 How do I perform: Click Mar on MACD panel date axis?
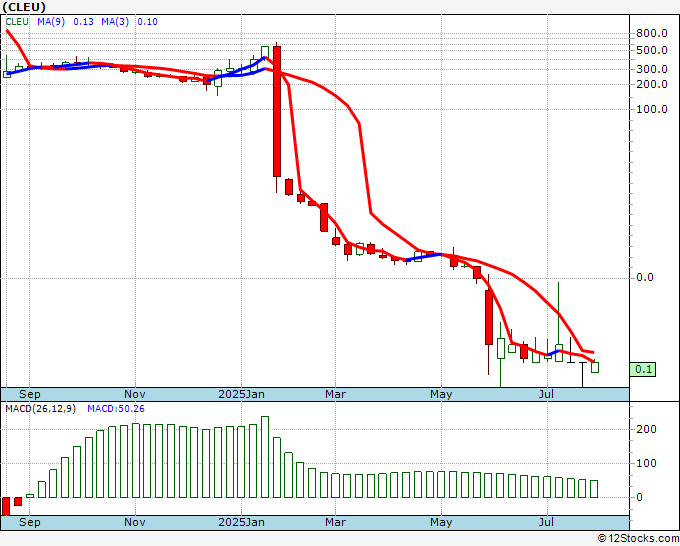coord(336,522)
